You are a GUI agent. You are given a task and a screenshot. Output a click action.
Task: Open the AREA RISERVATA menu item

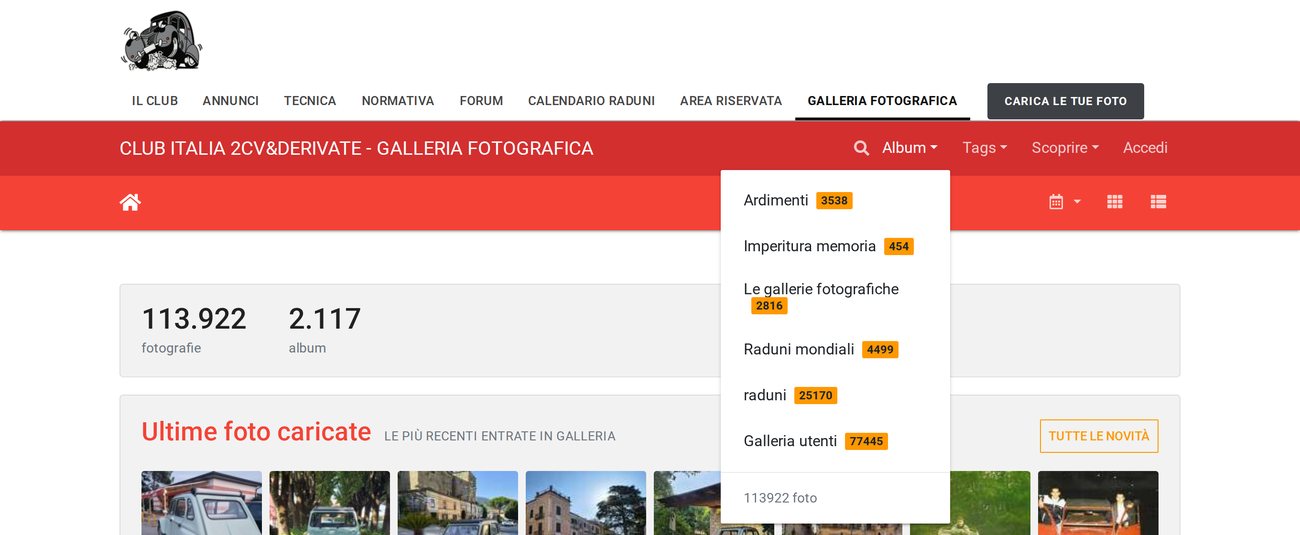coord(731,101)
